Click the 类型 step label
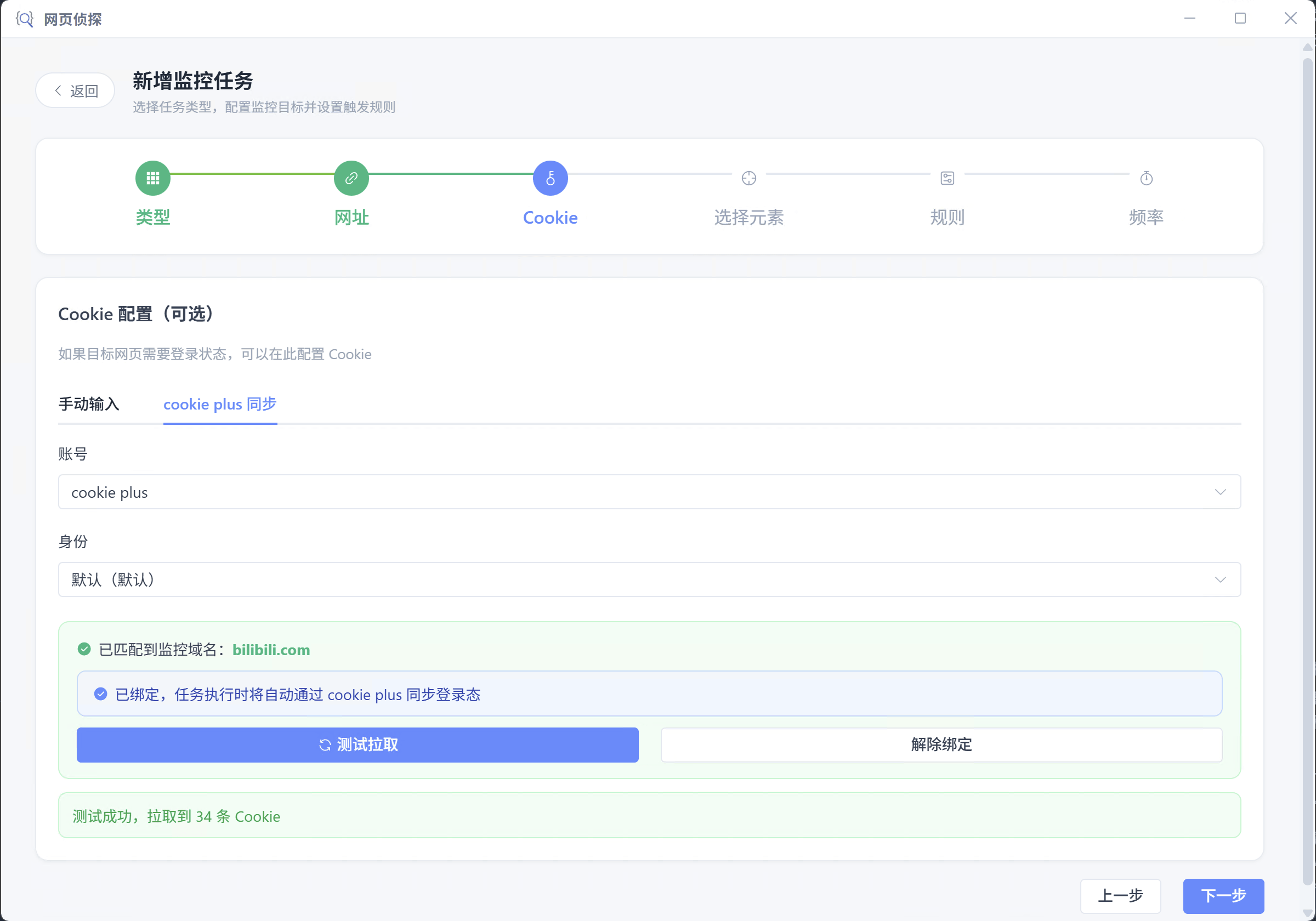The image size is (1316, 921). click(x=153, y=217)
